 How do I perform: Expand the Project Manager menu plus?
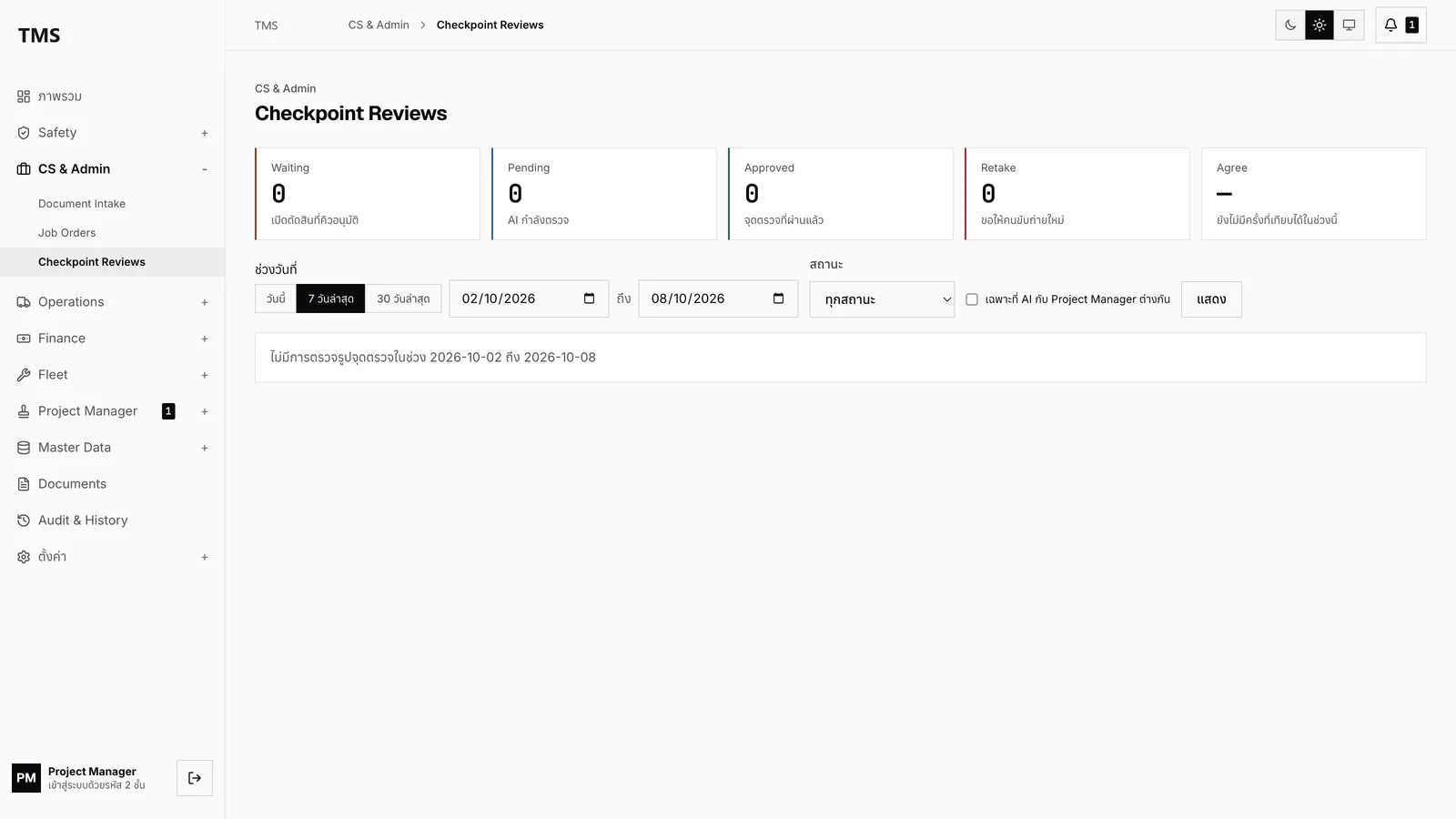coord(205,411)
